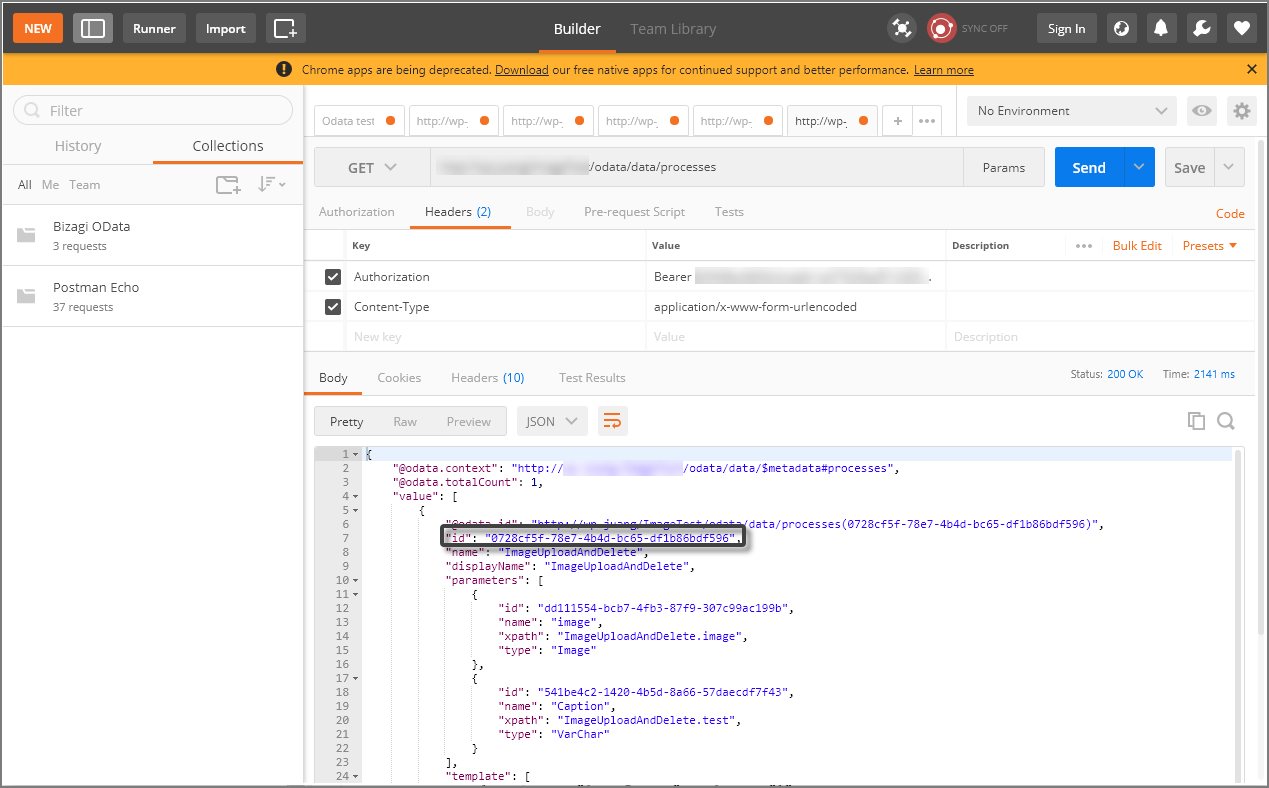This screenshot has width=1269, height=788.
Task: Open the Postman Echo collection
Action: pos(153,296)
